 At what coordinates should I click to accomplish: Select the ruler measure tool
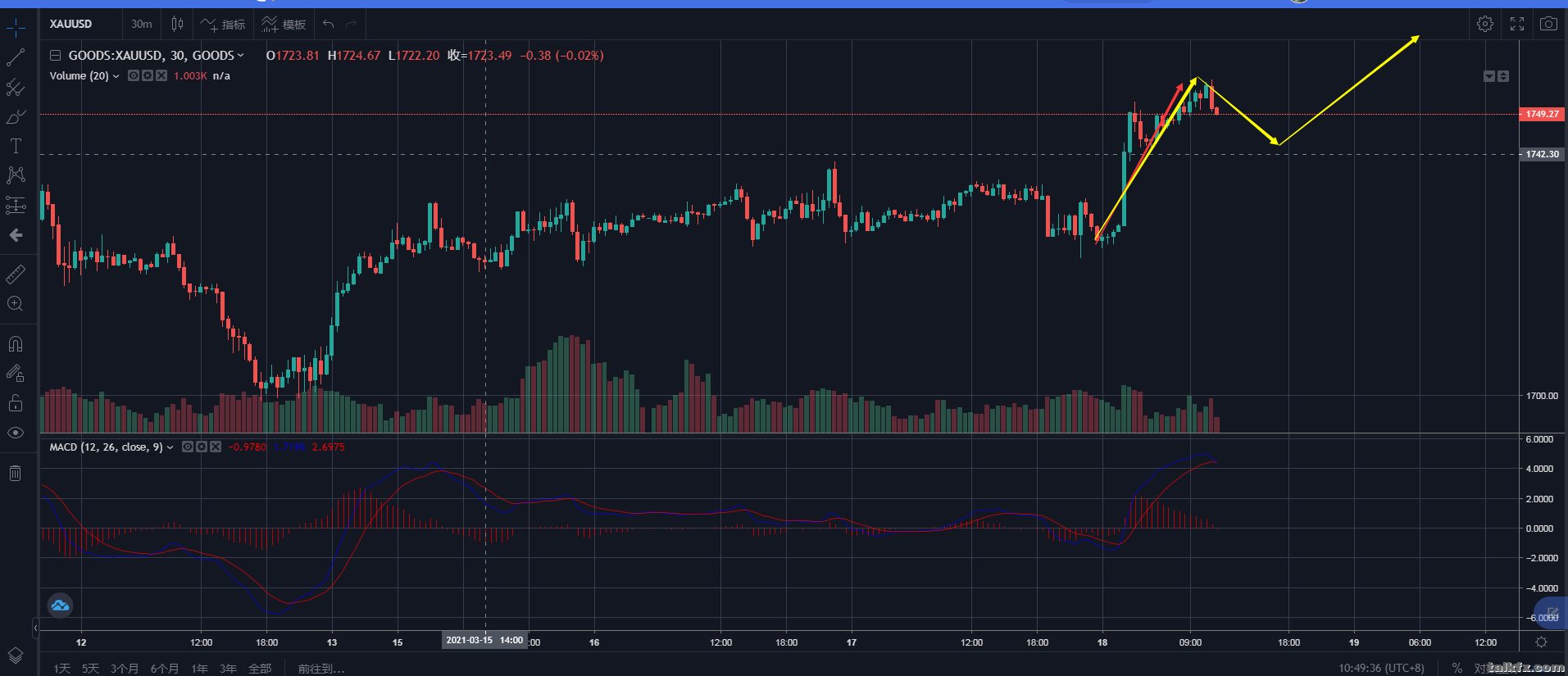click(x=16, y=274)
